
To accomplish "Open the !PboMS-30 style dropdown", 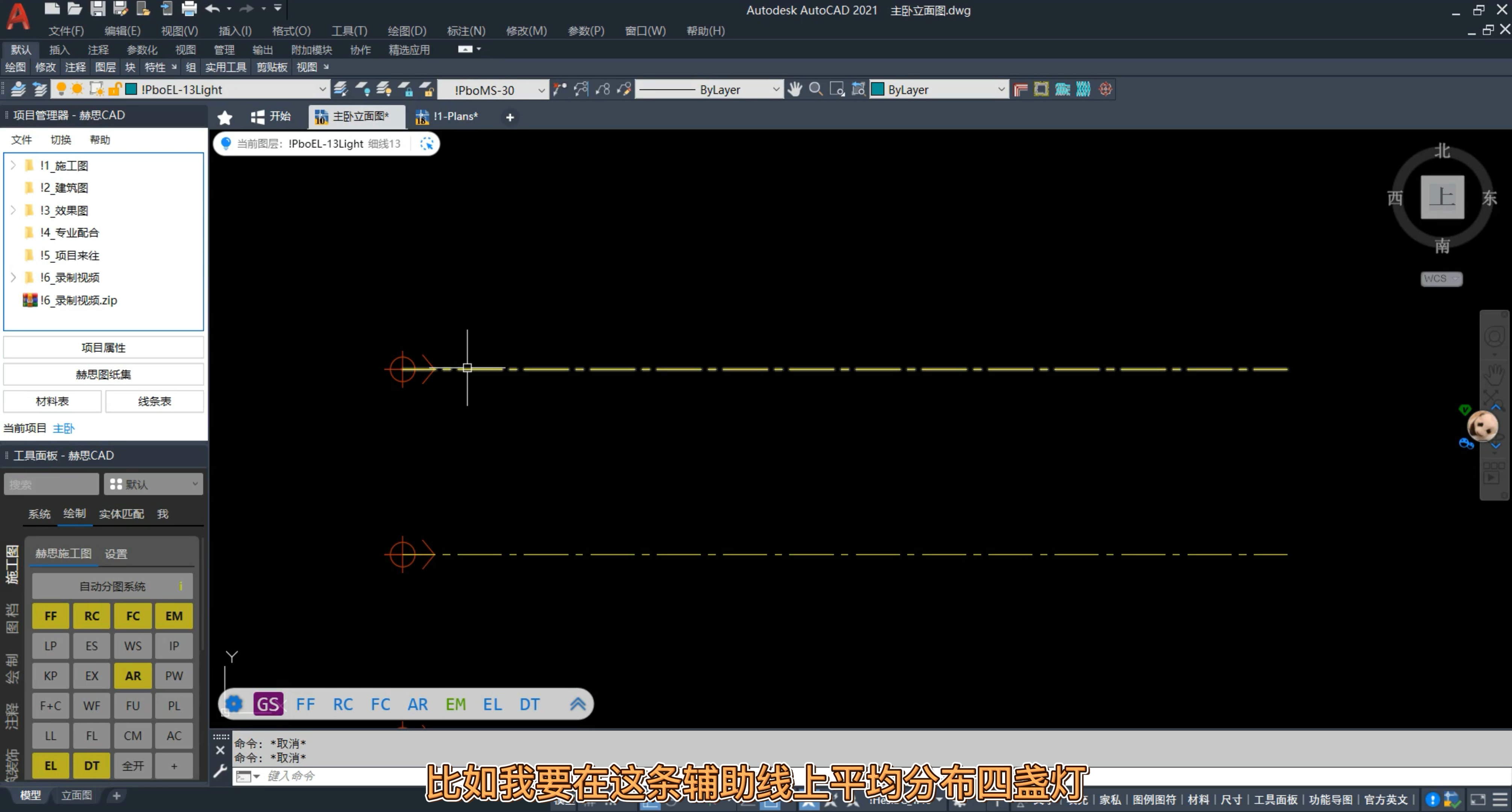I will (x=541, y=90).
